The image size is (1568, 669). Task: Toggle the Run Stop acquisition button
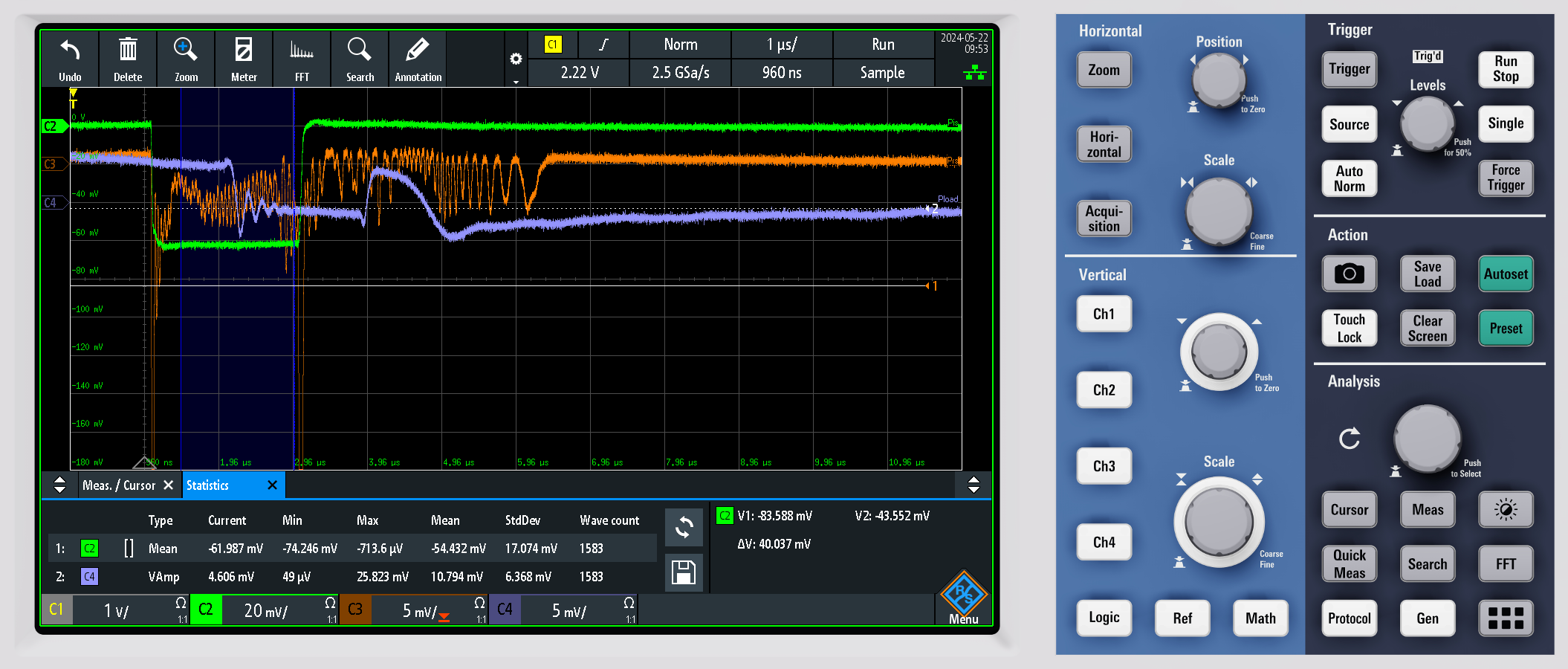(1506, 69)
